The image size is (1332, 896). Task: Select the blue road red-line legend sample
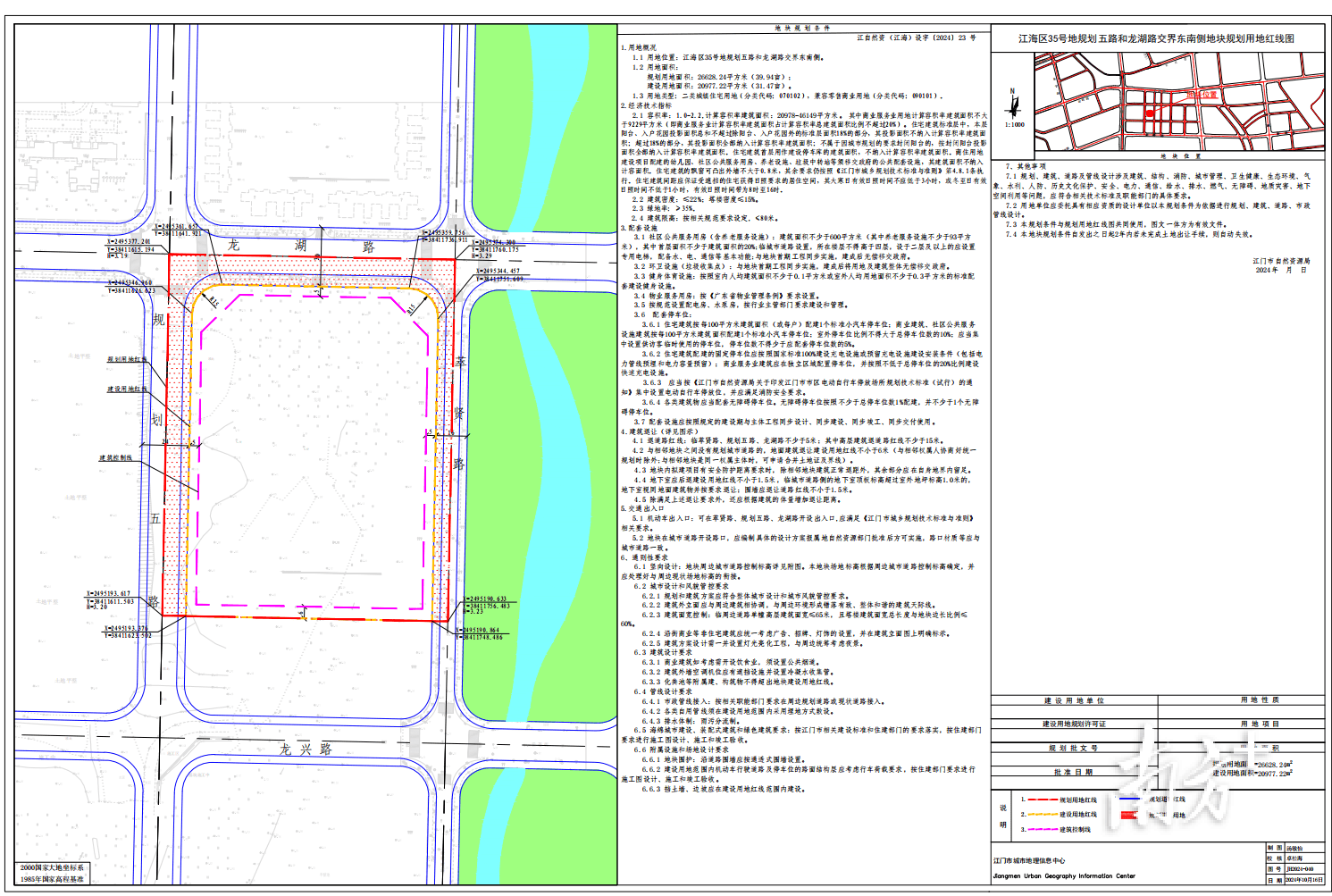click(1130, 800)
